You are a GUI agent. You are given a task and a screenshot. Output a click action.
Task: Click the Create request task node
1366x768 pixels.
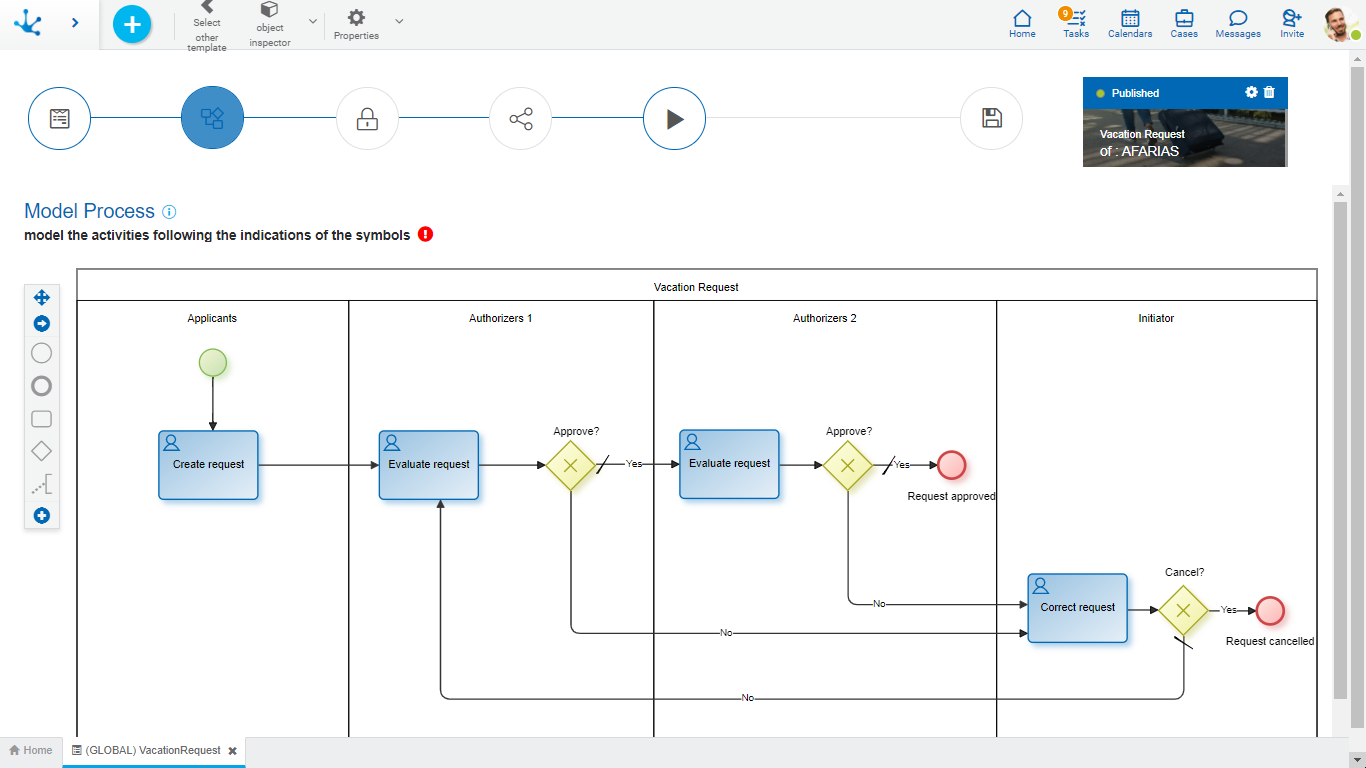208,465
